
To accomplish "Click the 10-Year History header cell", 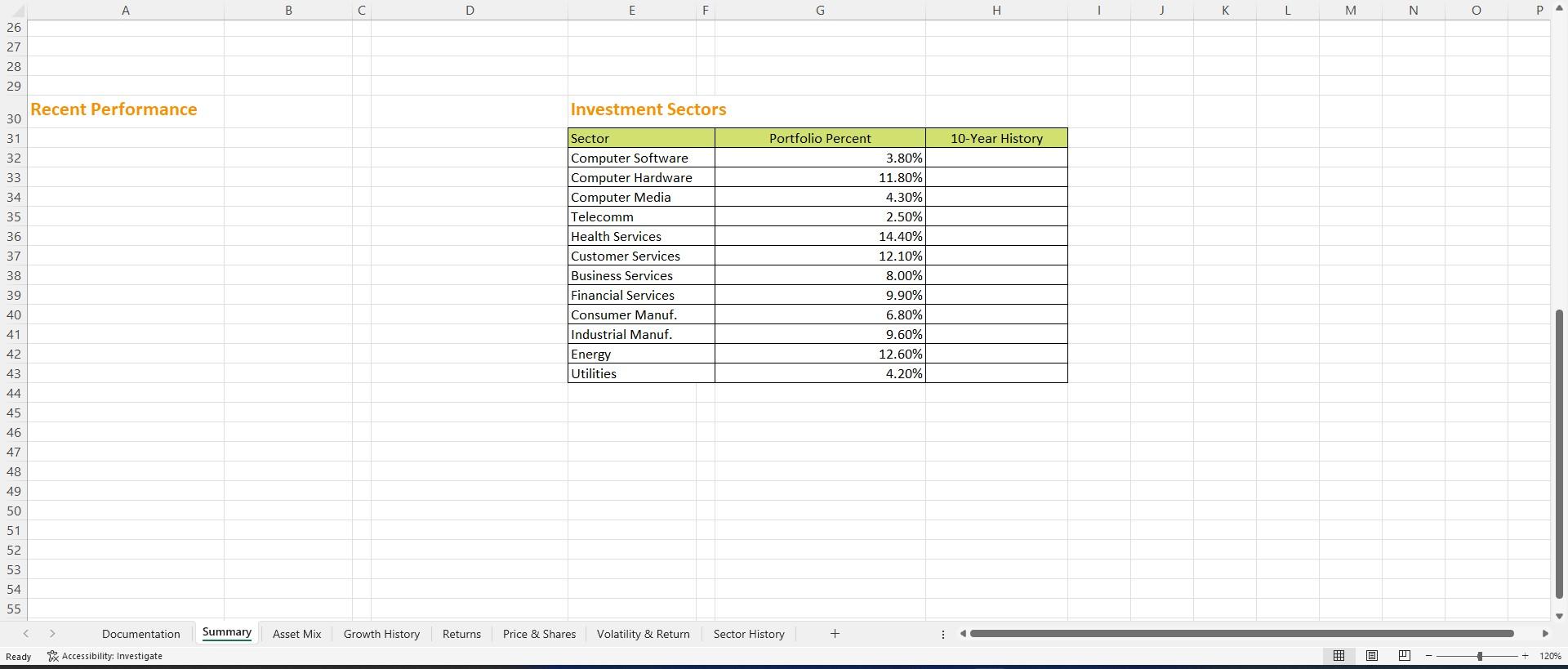I will click(996, 138).
